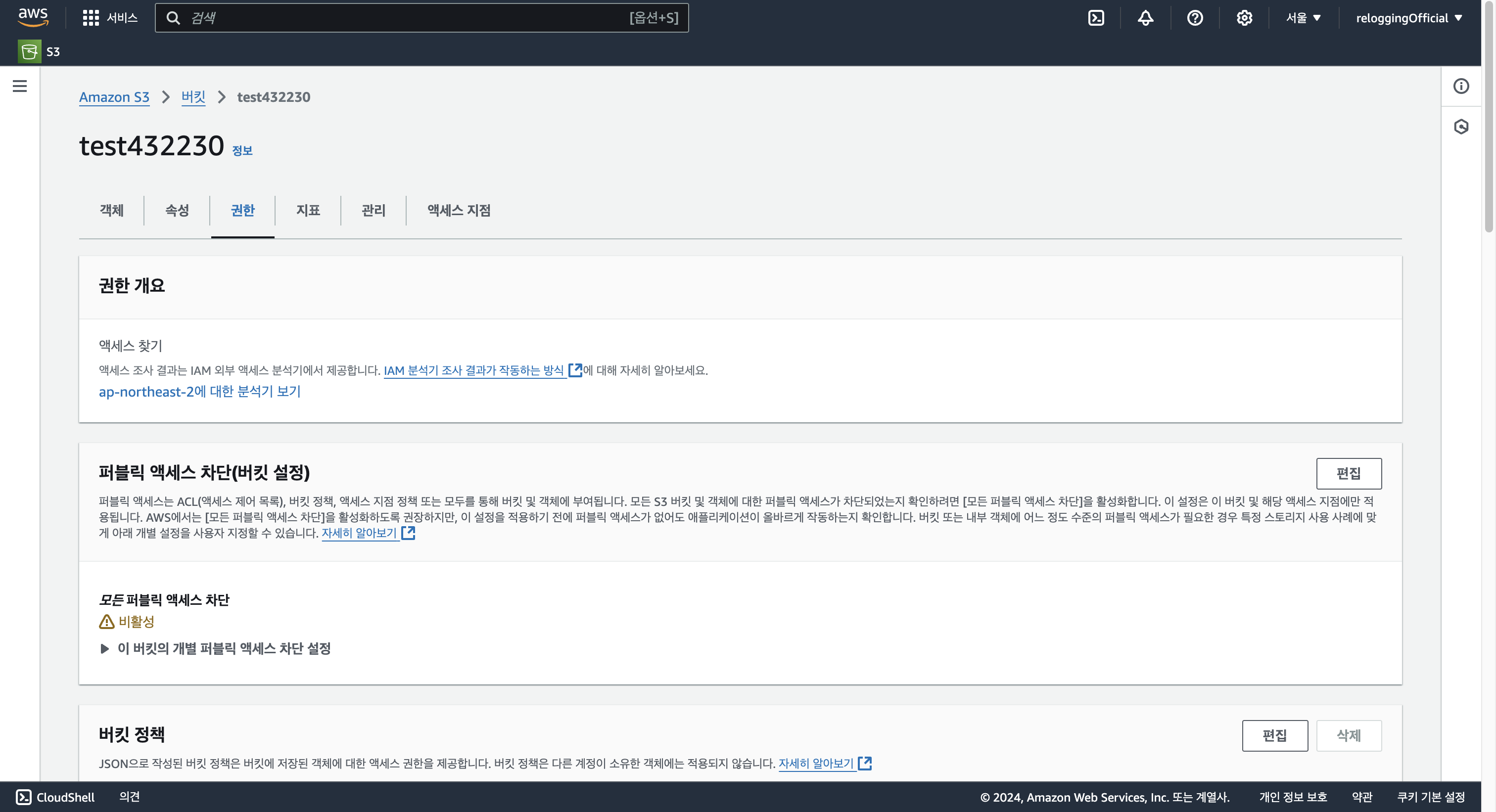Switch to the 속성 tab
This screenshot has width=1496, height=812.
(x=177, y=210)
